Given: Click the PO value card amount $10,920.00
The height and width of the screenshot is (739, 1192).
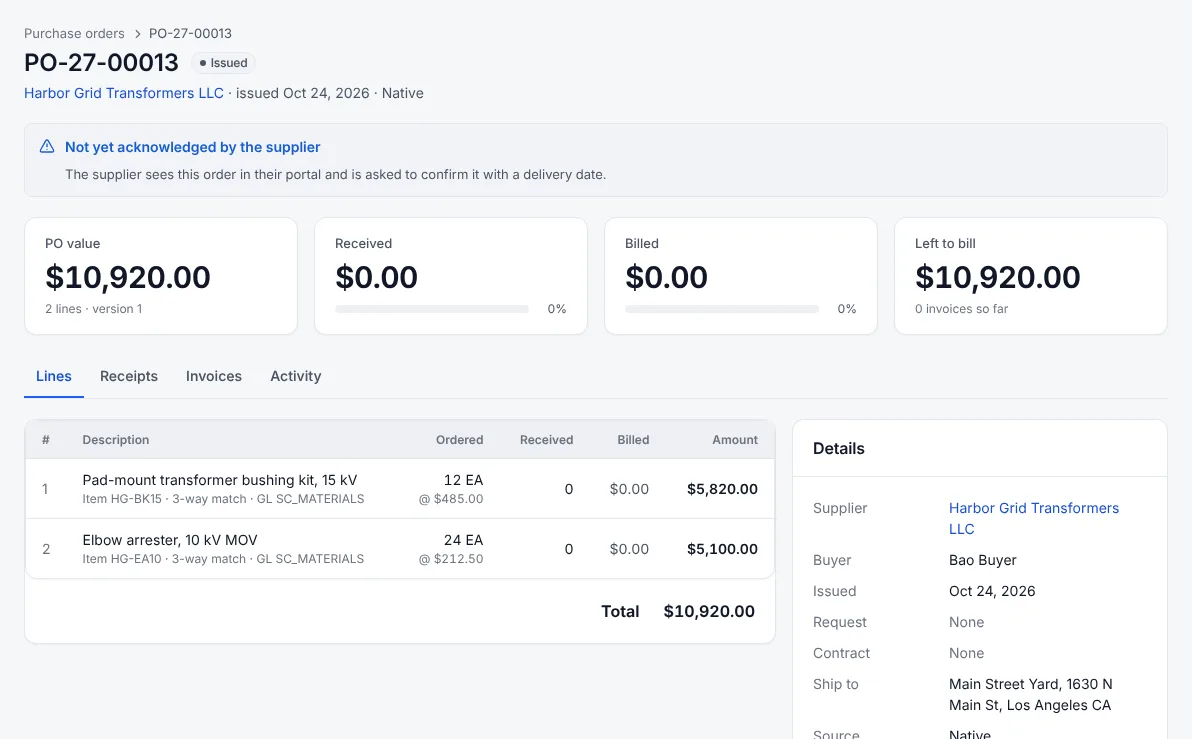Looking at the screenshot, I should 128,277.
